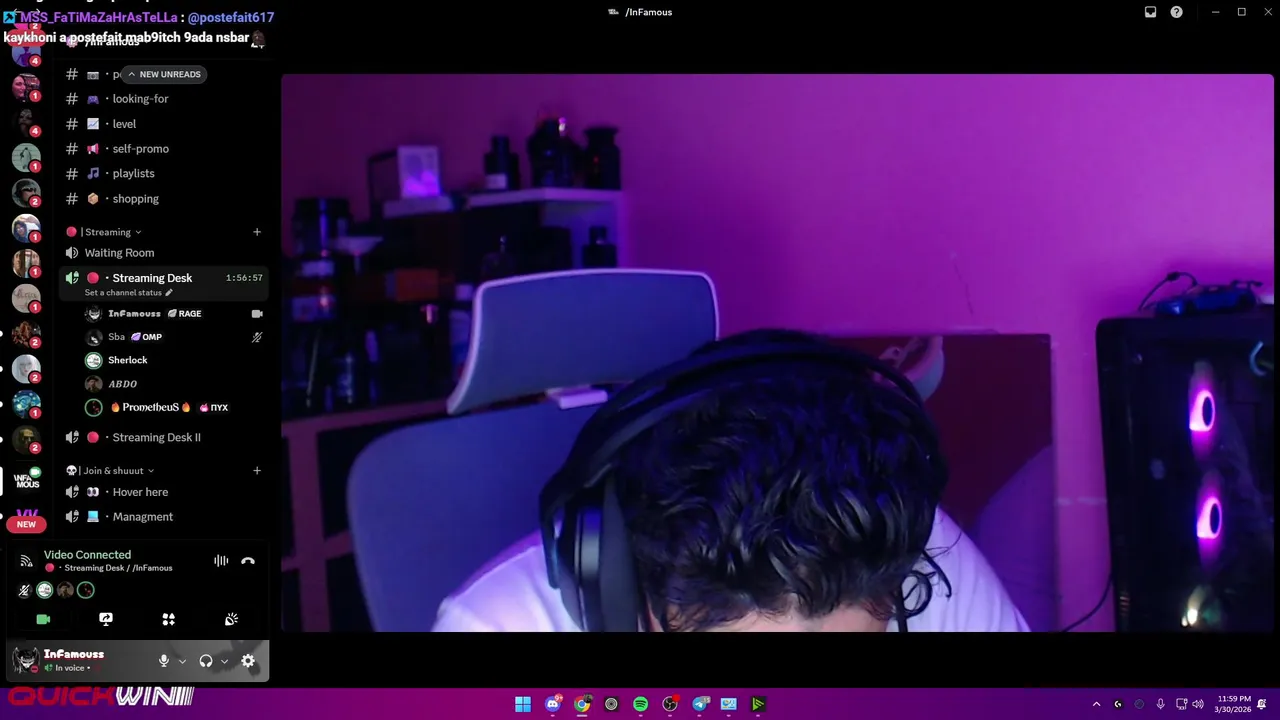
Task: Click the muted microphone icon beside Sba
Action: [x=257, y=337]
